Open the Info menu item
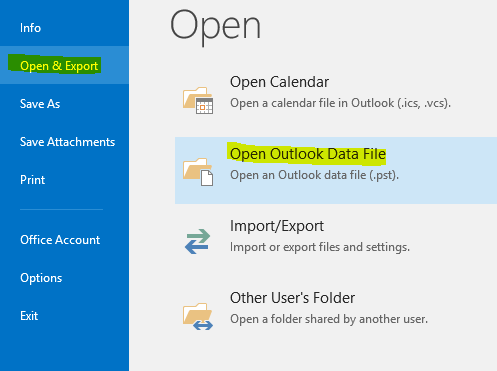 (30, 28)
